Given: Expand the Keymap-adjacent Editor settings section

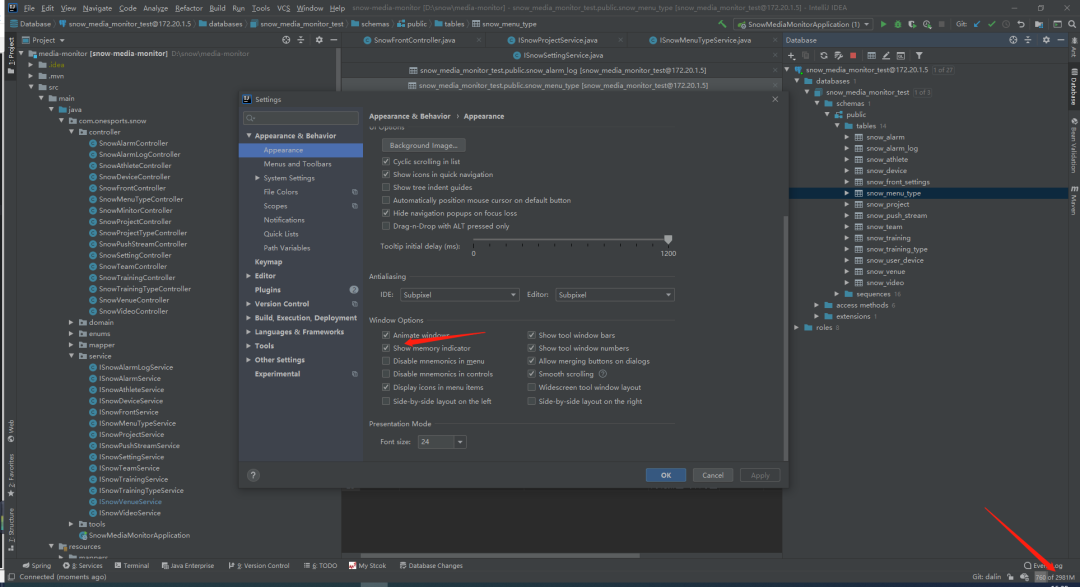Looking at the screenshot, I should (x=249, y=276).
